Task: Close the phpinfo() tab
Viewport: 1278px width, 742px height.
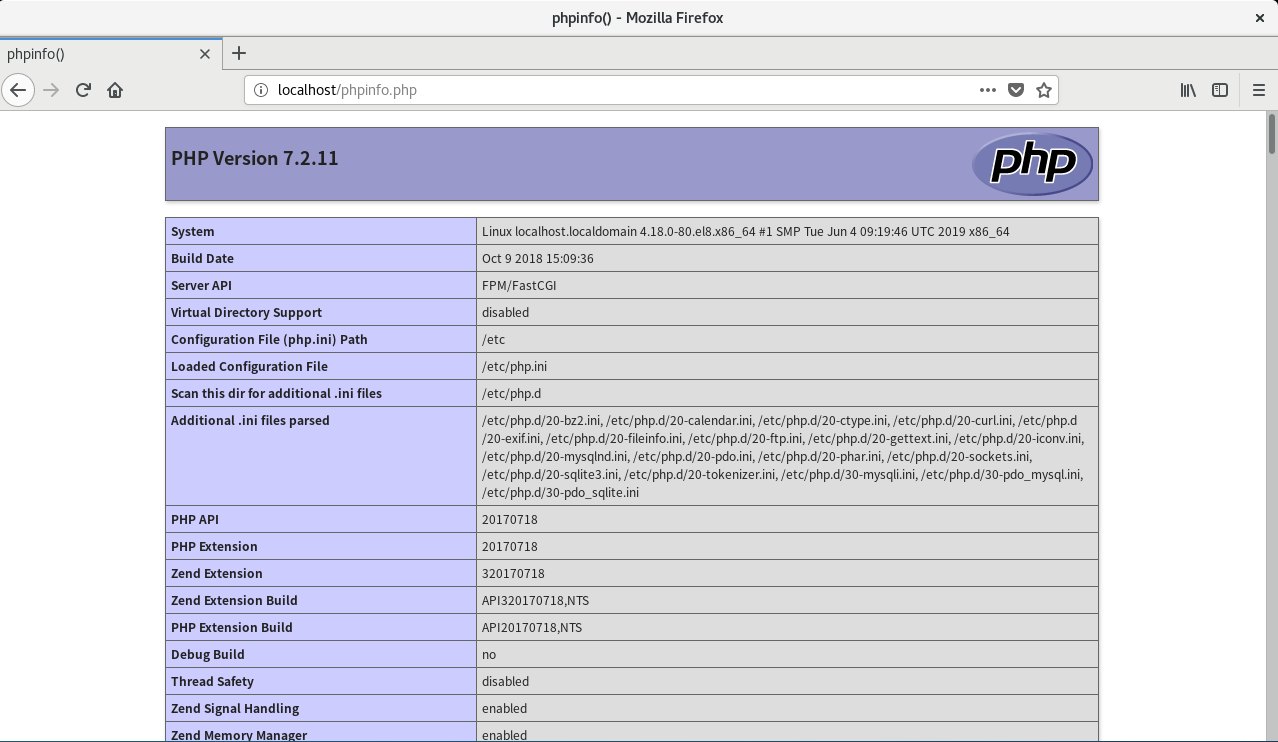Action: tap(205, 54)
